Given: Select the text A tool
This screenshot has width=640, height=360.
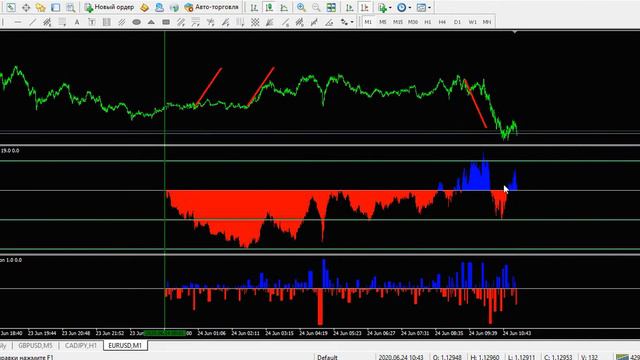Looking at the screenshot, I should click(77, 22).
